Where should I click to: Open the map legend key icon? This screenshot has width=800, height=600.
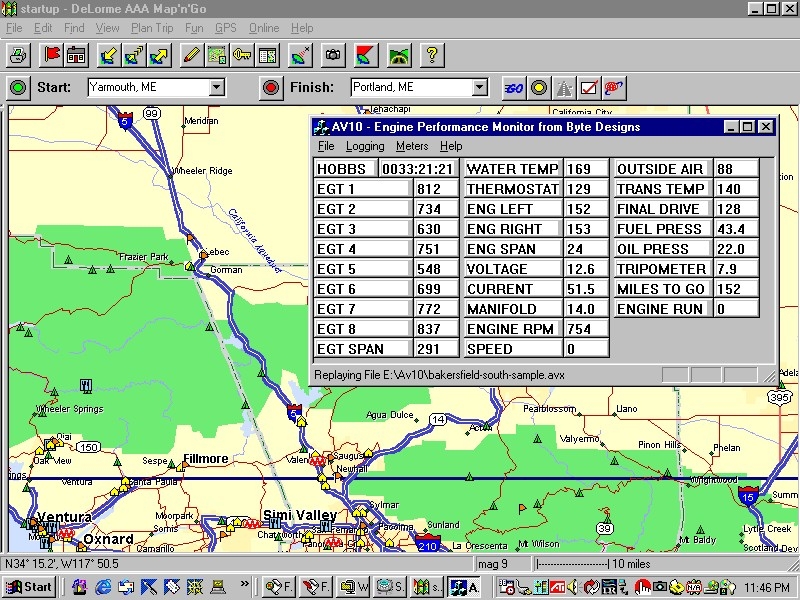coord(242,55)
